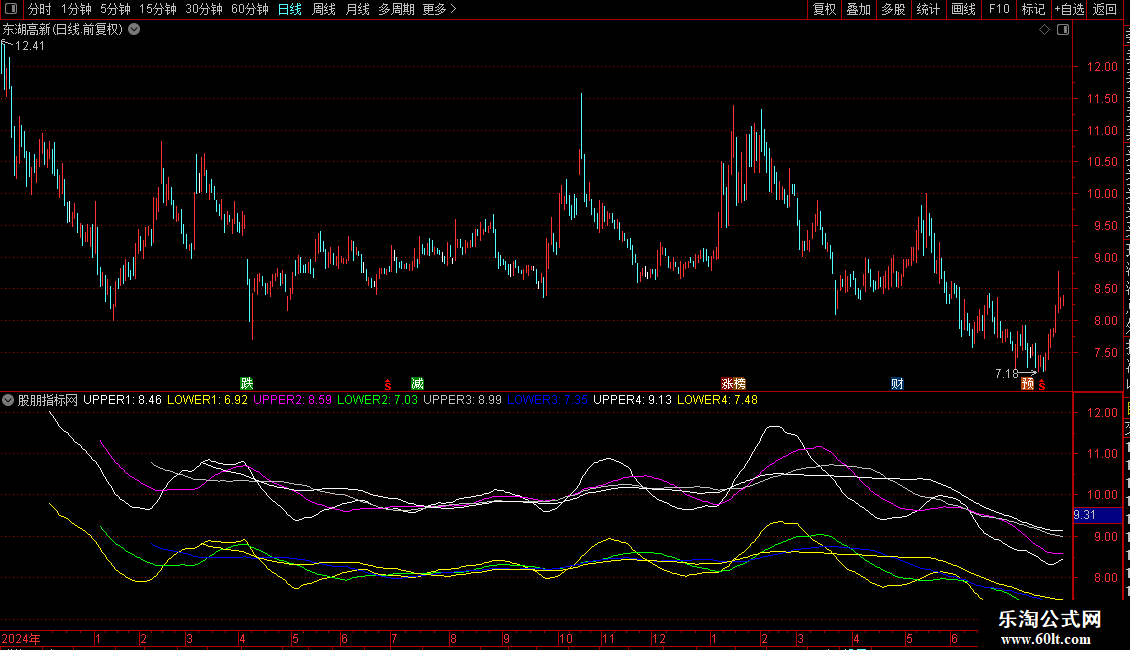Switch to 月线 monthly chart
The width and height of the screenshot is (1130, 650).
(357, 9)
